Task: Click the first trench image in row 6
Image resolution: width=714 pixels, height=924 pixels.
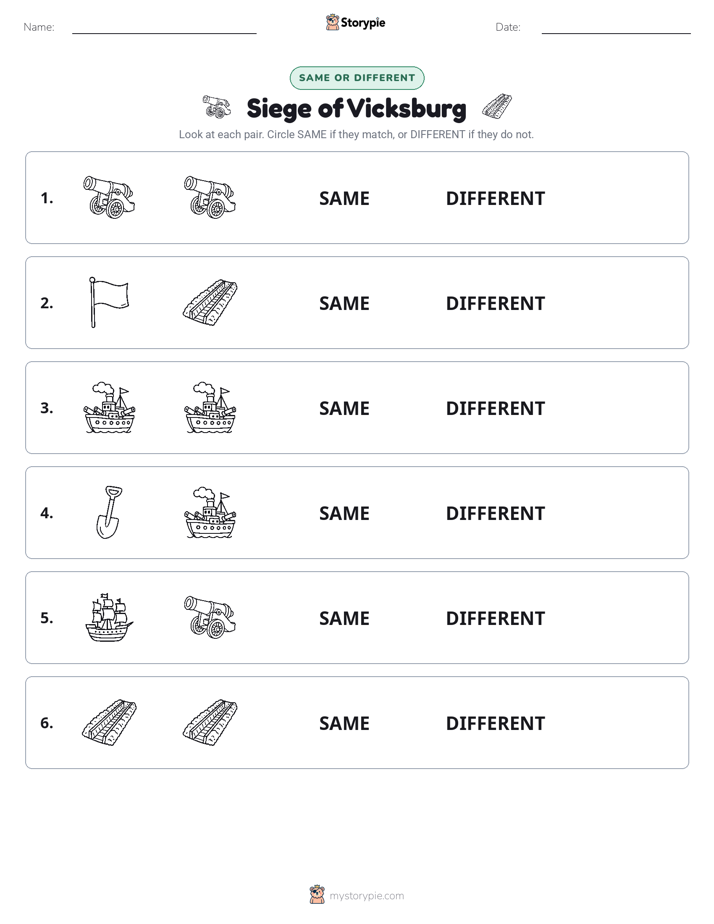Action: [x=109, y=722]
